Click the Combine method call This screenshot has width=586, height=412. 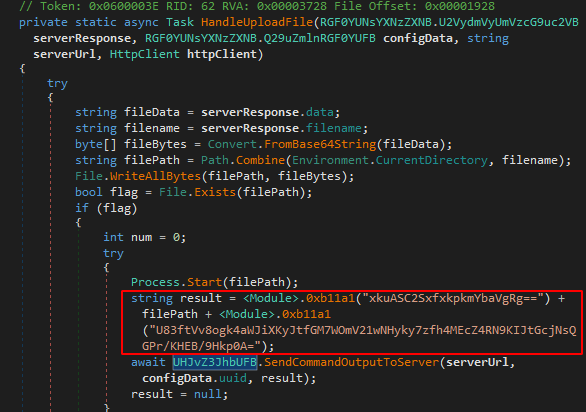click(x=260, y=161)
